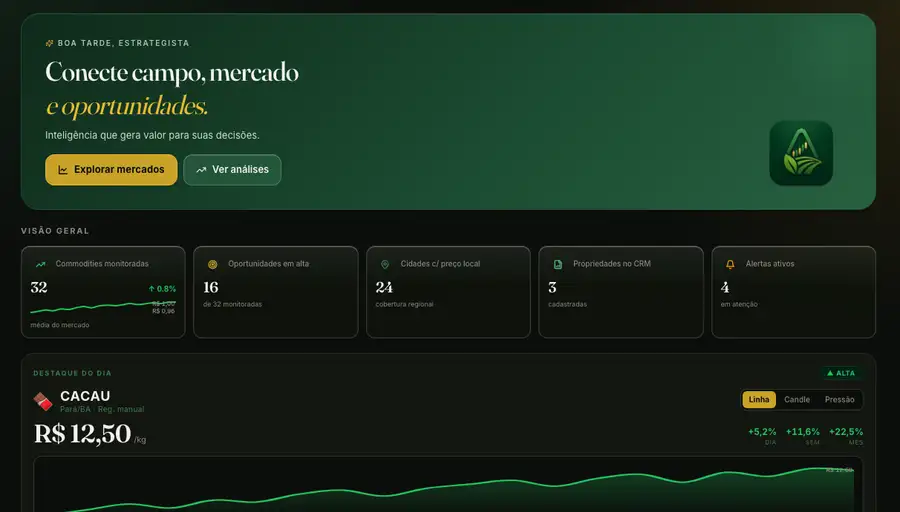
Task: Click the CACAU commodity title
Action: pos(85,396)
